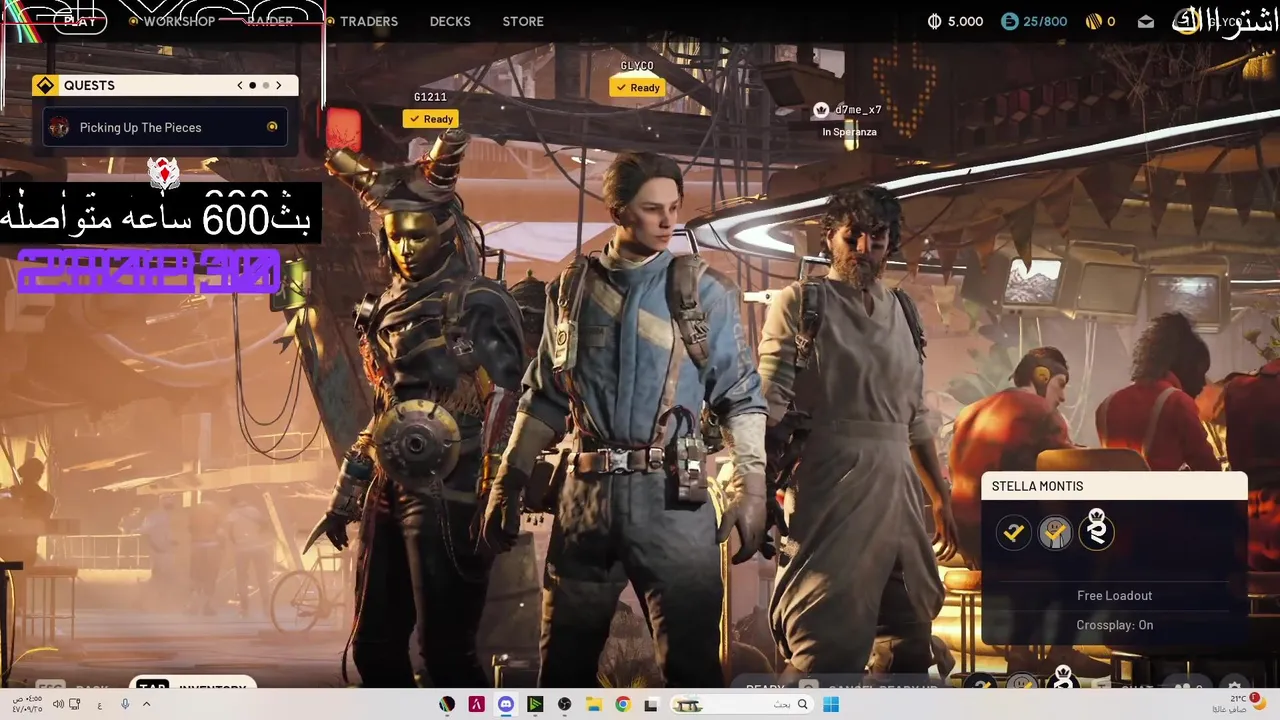1280x720 pixels.
Task: Open the taskbar clock and date
Action: (27, 704)
